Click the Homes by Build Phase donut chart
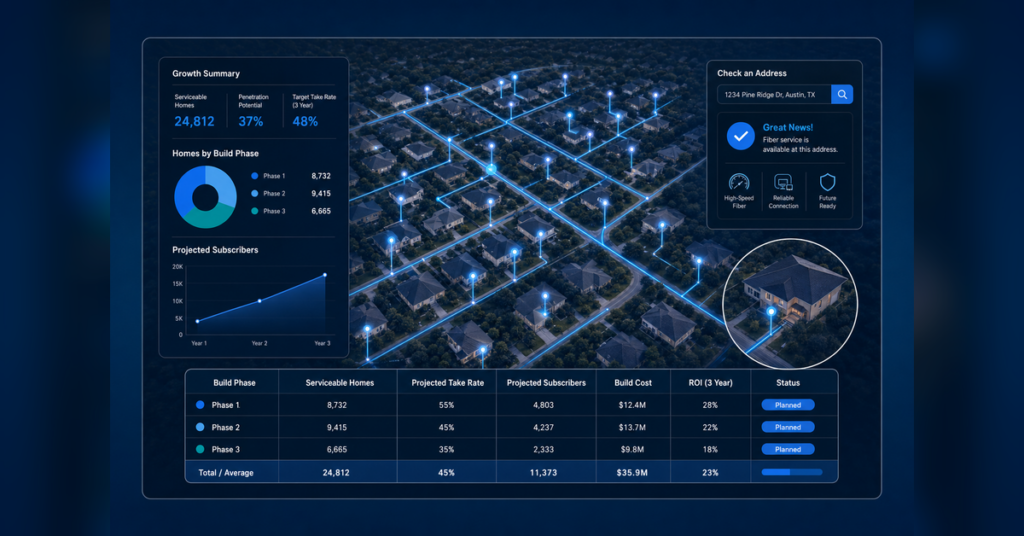This screenshot has height=536, width=1024. pos(205,197)
